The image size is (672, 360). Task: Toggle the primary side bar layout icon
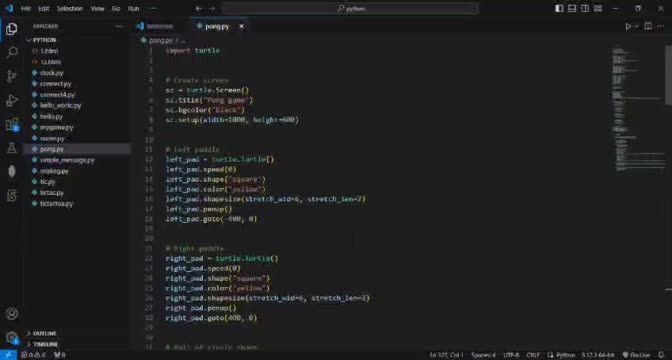(x=559, y=9)
